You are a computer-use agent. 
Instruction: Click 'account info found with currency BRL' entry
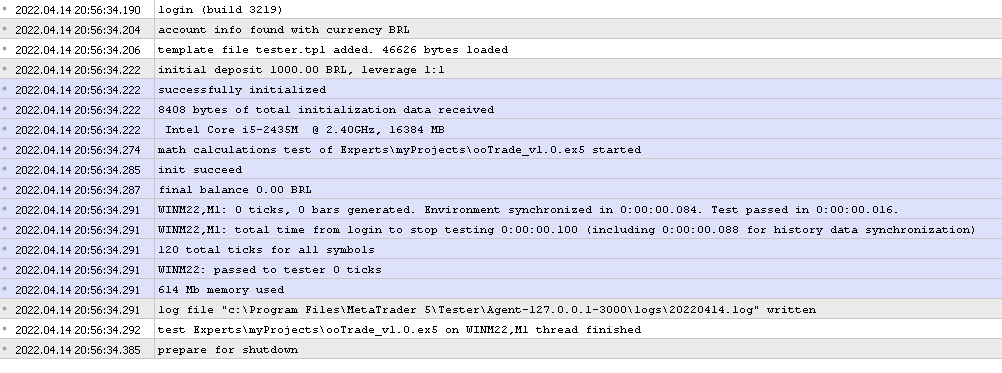click(284, 30)
